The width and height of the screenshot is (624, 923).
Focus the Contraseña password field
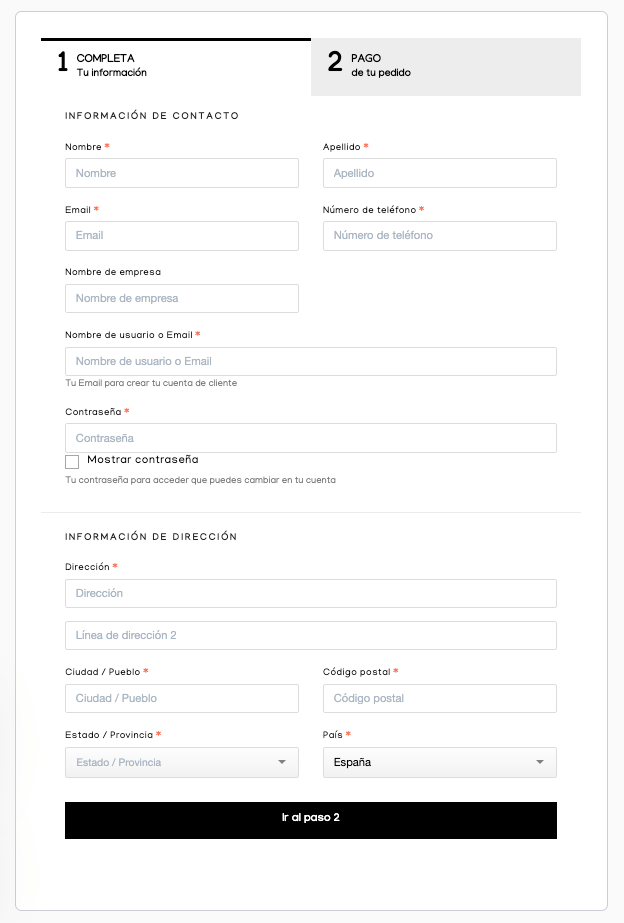click(x=311, y=438)
